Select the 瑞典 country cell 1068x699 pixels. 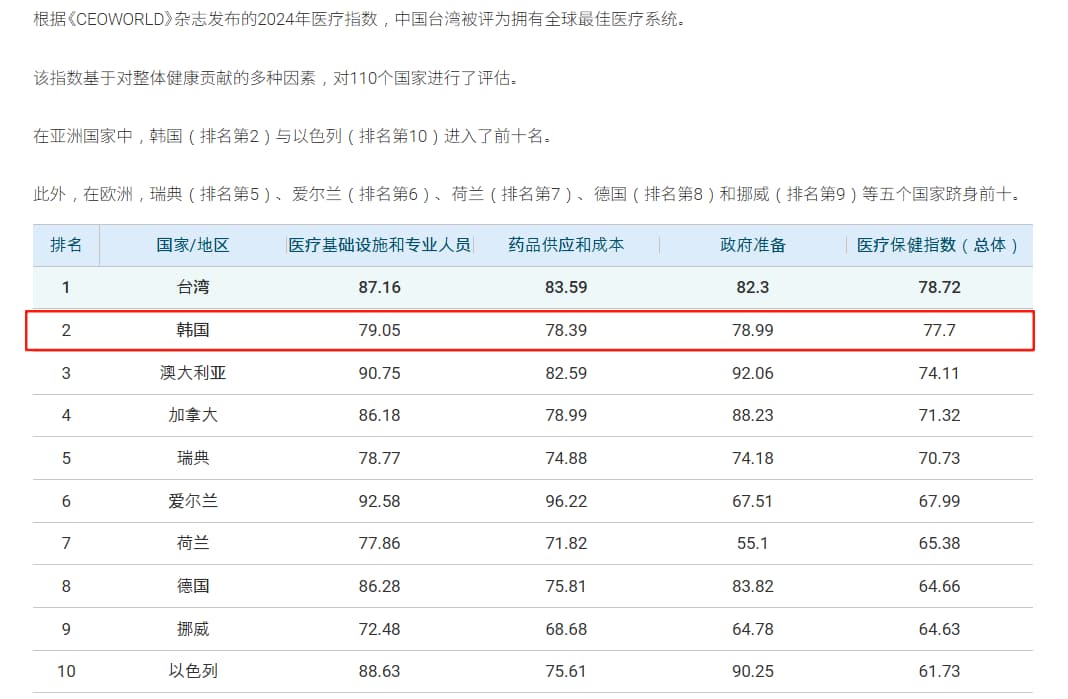(193, 459)
